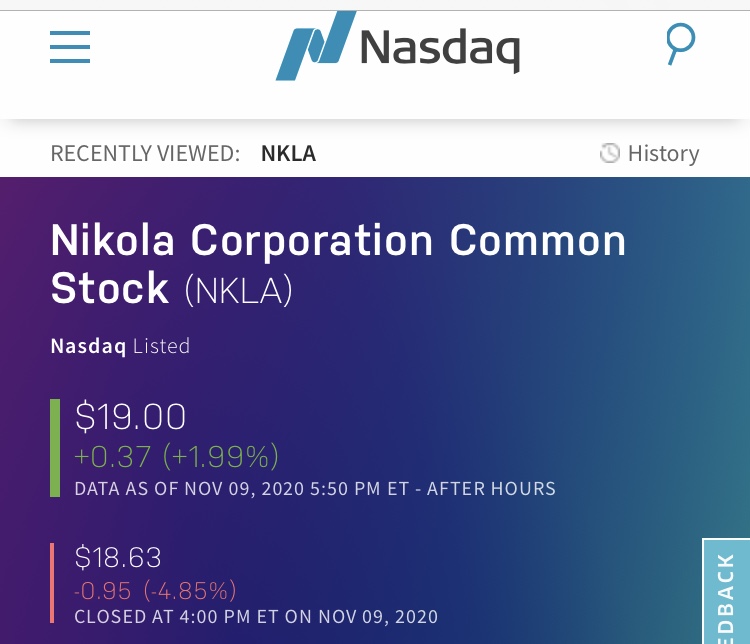Click the Recently Viewed label
Screen dimensions: 750x644
click(x=145, y=153)
